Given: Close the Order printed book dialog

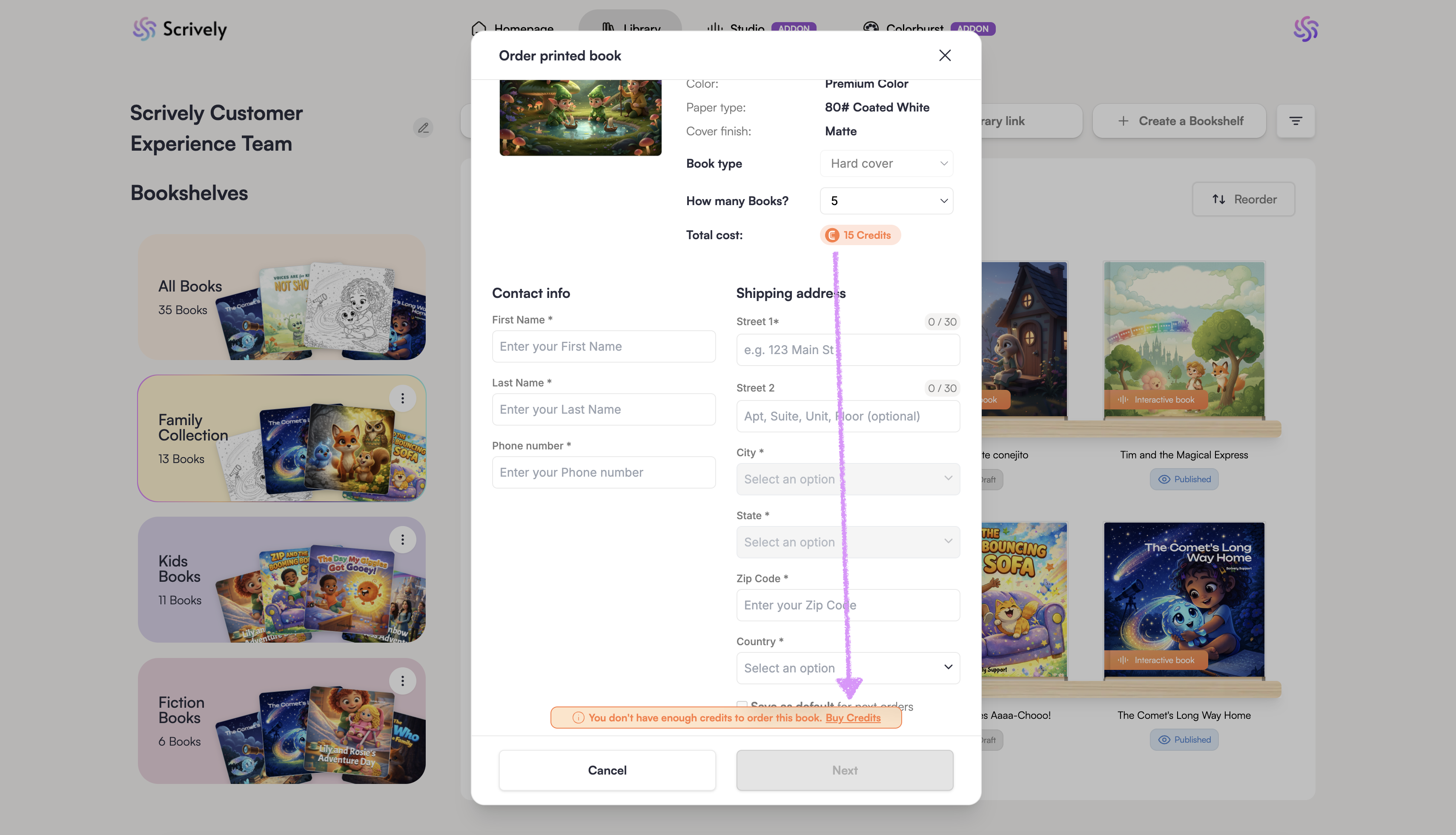Looking at the screenshot, I should [945, 56].
